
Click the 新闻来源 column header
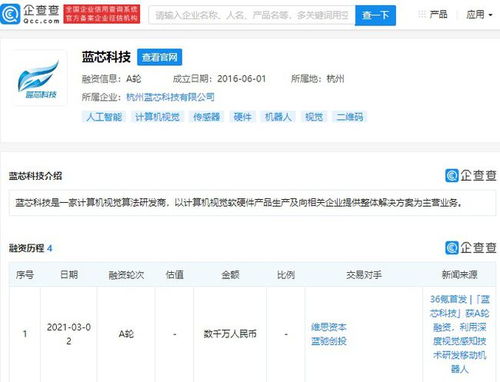(459, 275)
